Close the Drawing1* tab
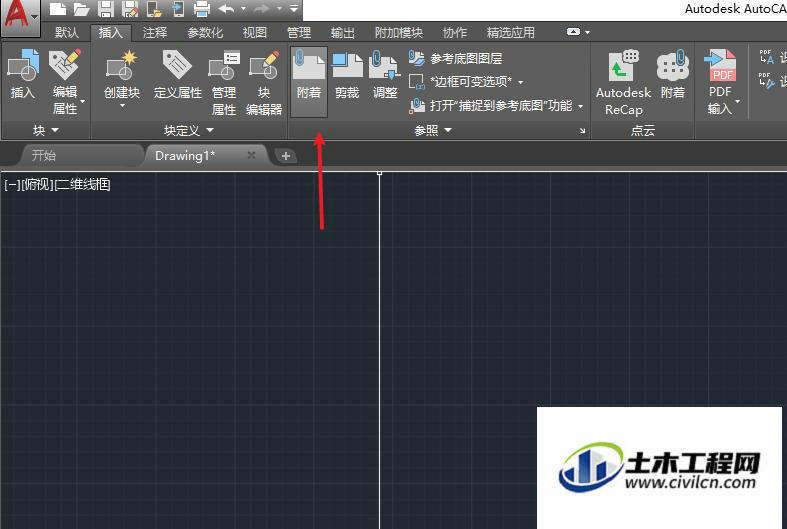787x529 pixels. click(x=251, y=155)
